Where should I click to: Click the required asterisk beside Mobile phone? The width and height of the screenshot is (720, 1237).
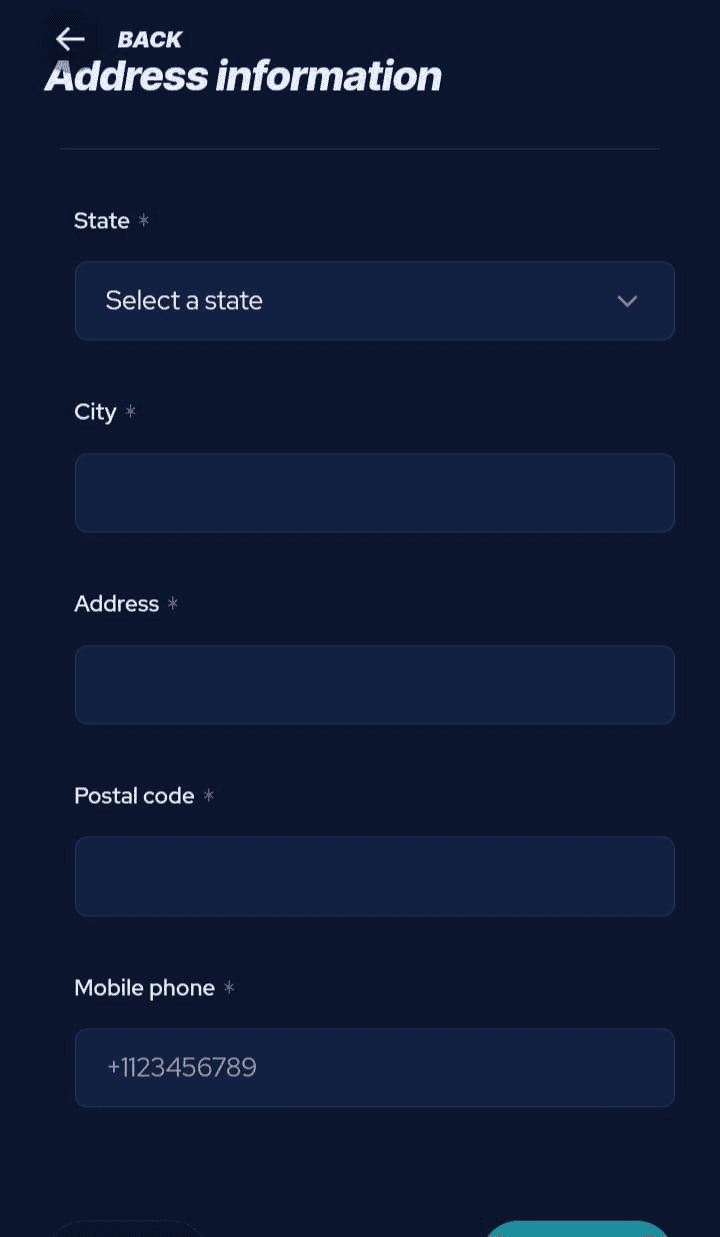tap(228, 988)
